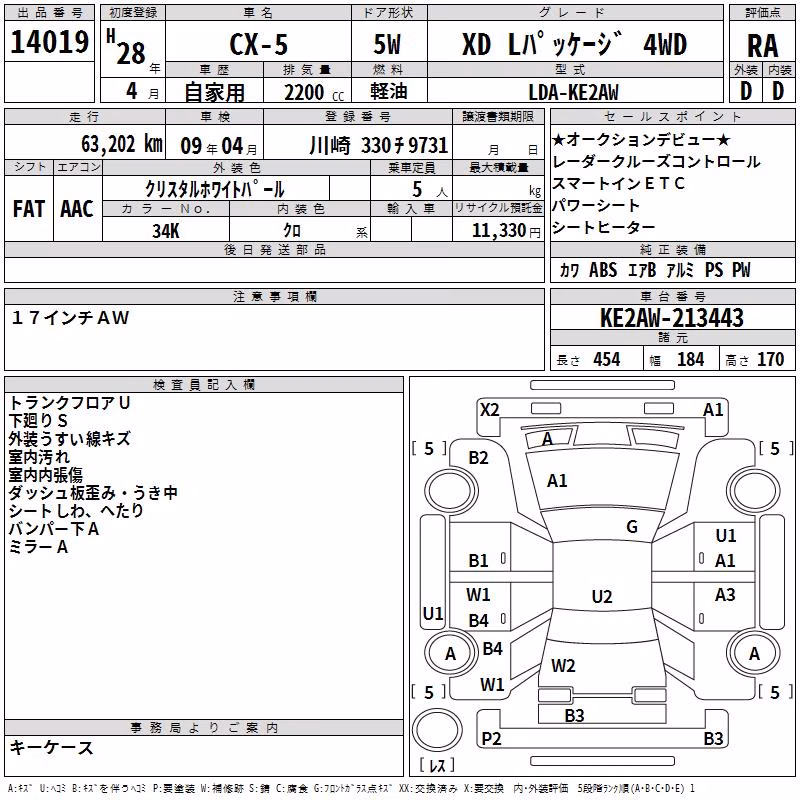Viewport: 800px width, 800px height.
Task: Click inspector note 室内内張傷
Action: (46, 475)
